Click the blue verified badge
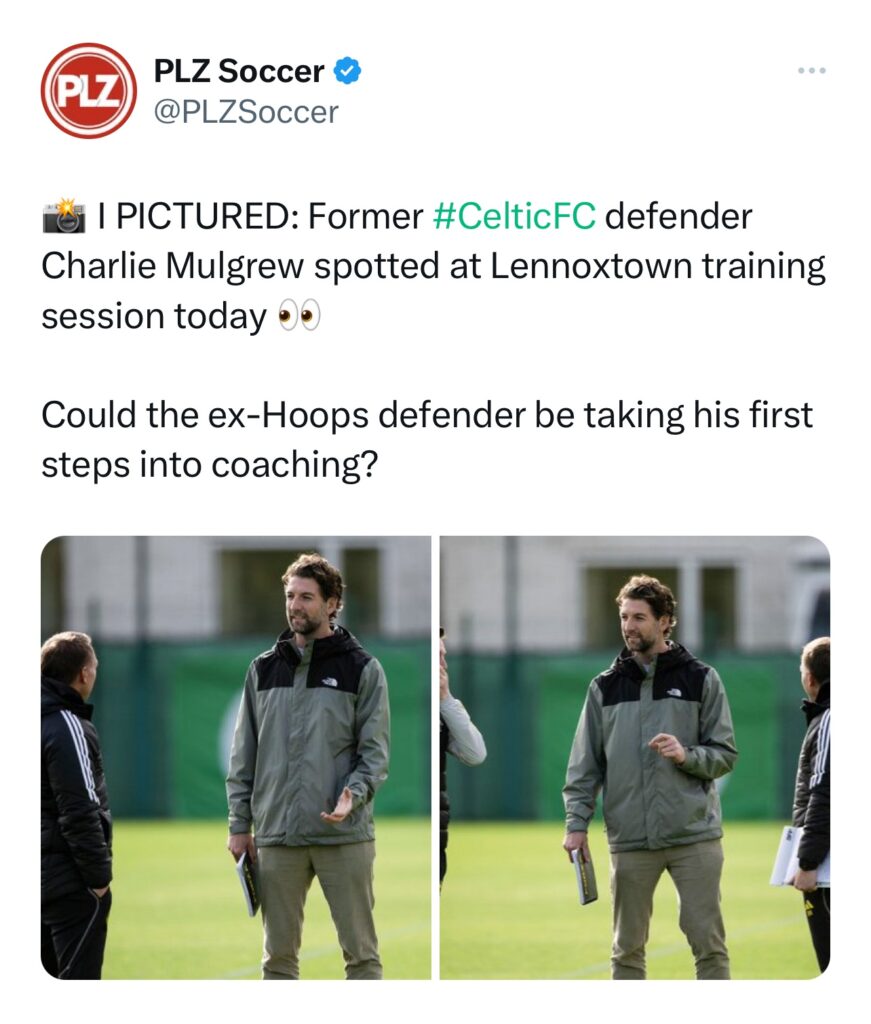Image resolution: width=871 pixels, height=1024 pixels. [x=348, y=72]
